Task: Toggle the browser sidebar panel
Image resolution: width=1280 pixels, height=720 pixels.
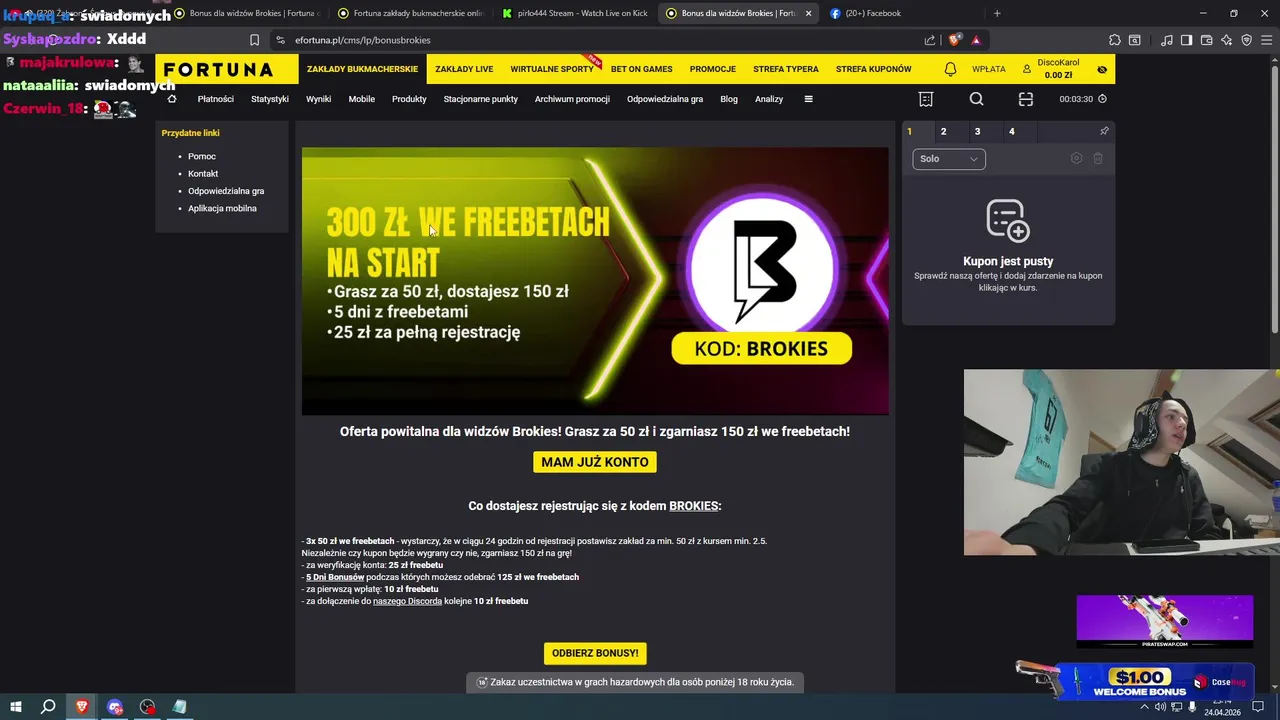Action: tap(1186, 40)
